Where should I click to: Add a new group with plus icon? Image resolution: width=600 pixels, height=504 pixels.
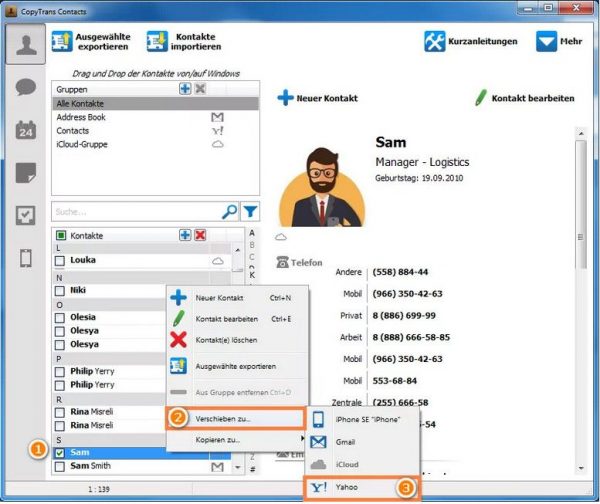click(185, 89)
